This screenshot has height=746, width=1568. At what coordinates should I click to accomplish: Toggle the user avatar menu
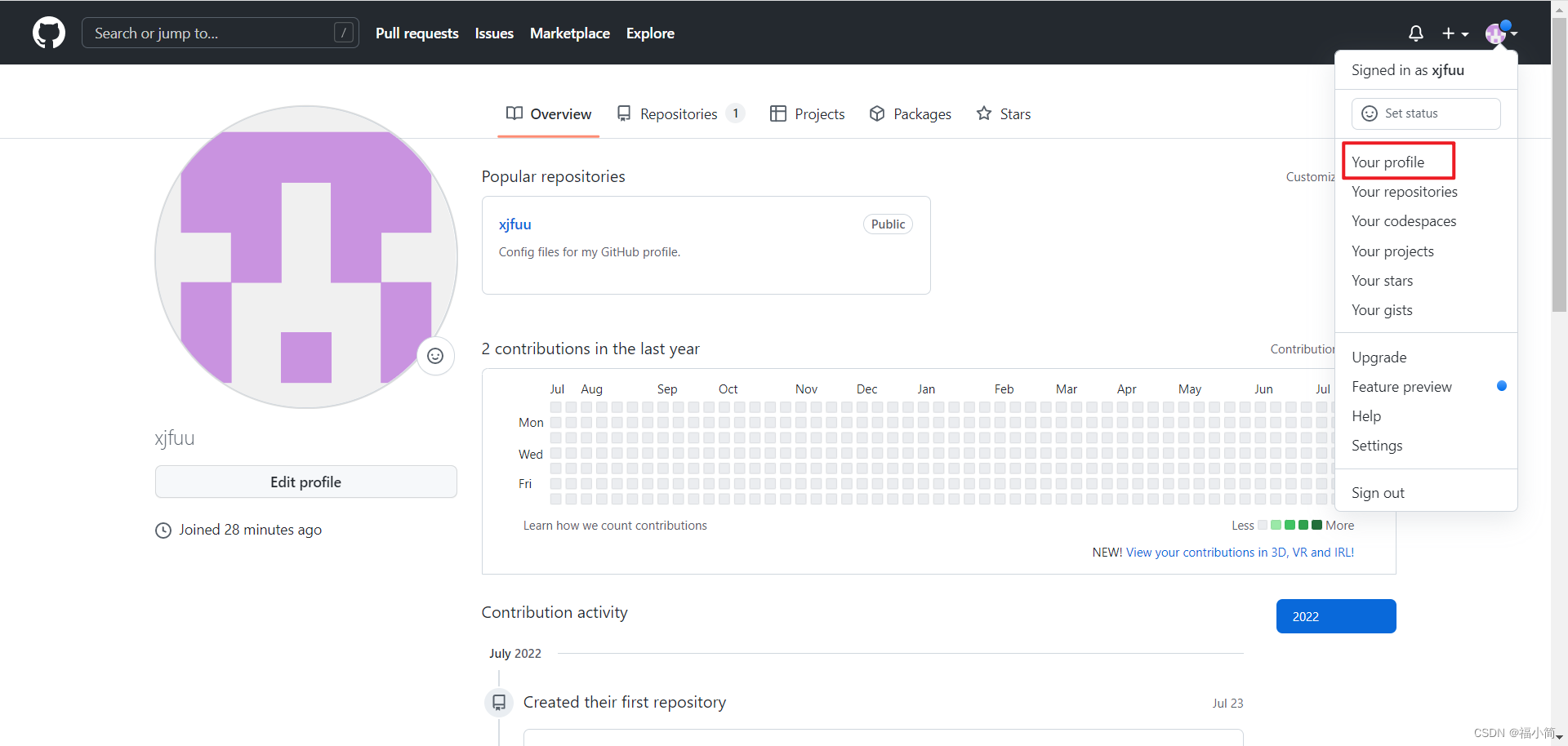[1501, 33]
